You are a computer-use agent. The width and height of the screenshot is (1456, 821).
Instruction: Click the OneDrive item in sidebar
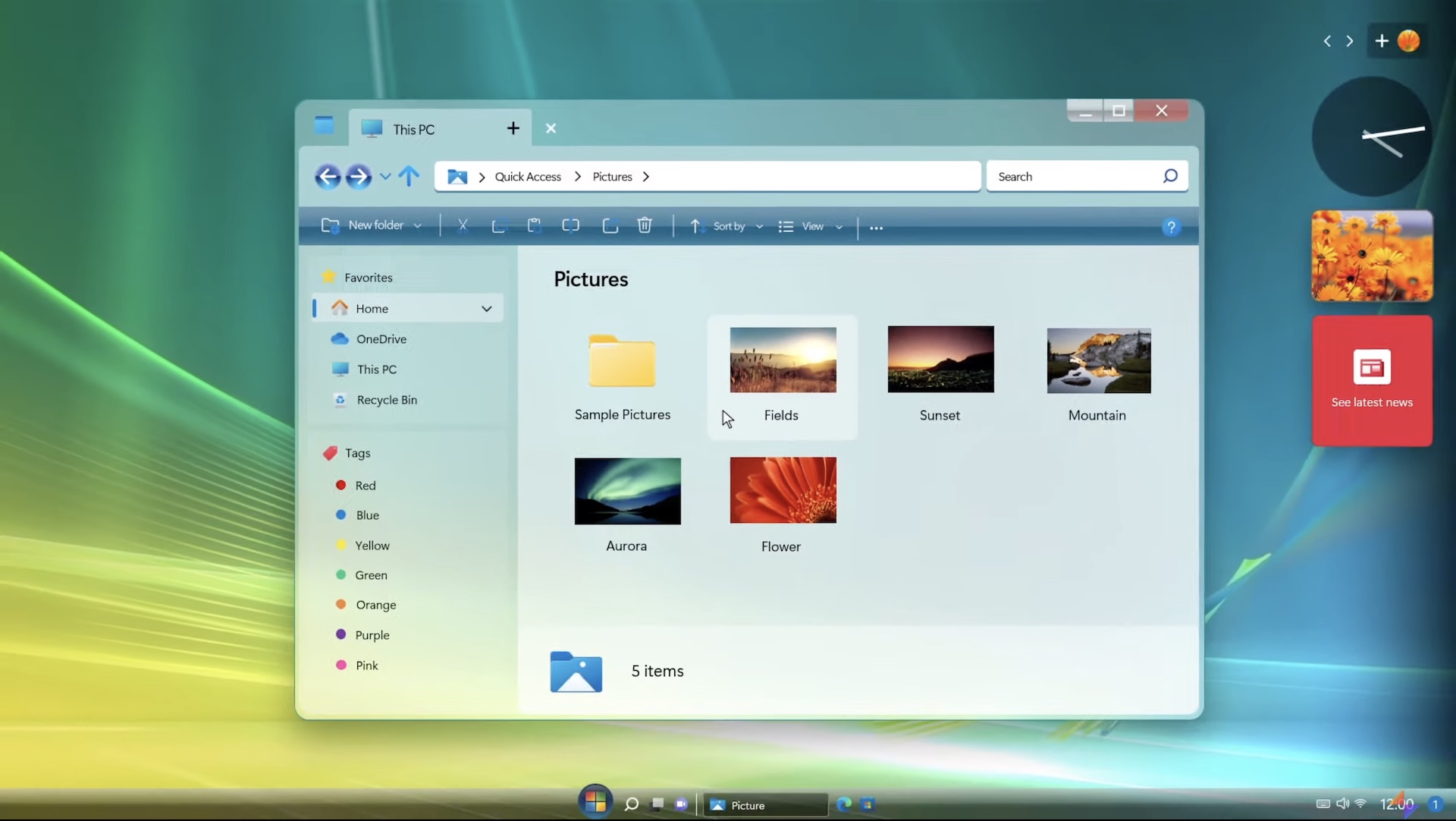(x=381, y=338)
